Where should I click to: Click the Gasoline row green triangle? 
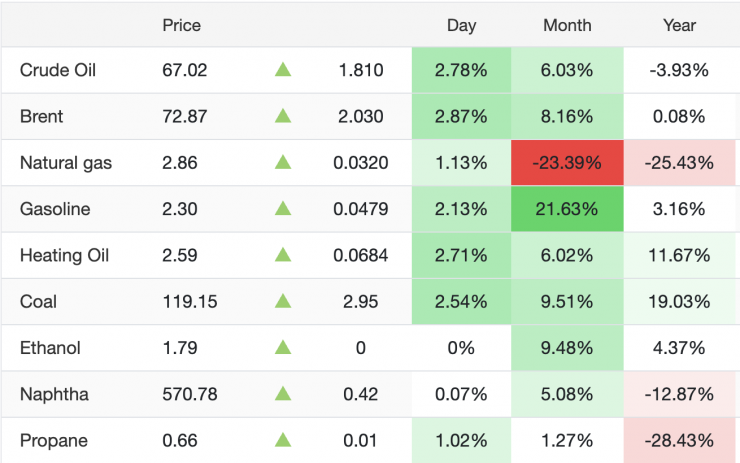click(x=283, y=209)
